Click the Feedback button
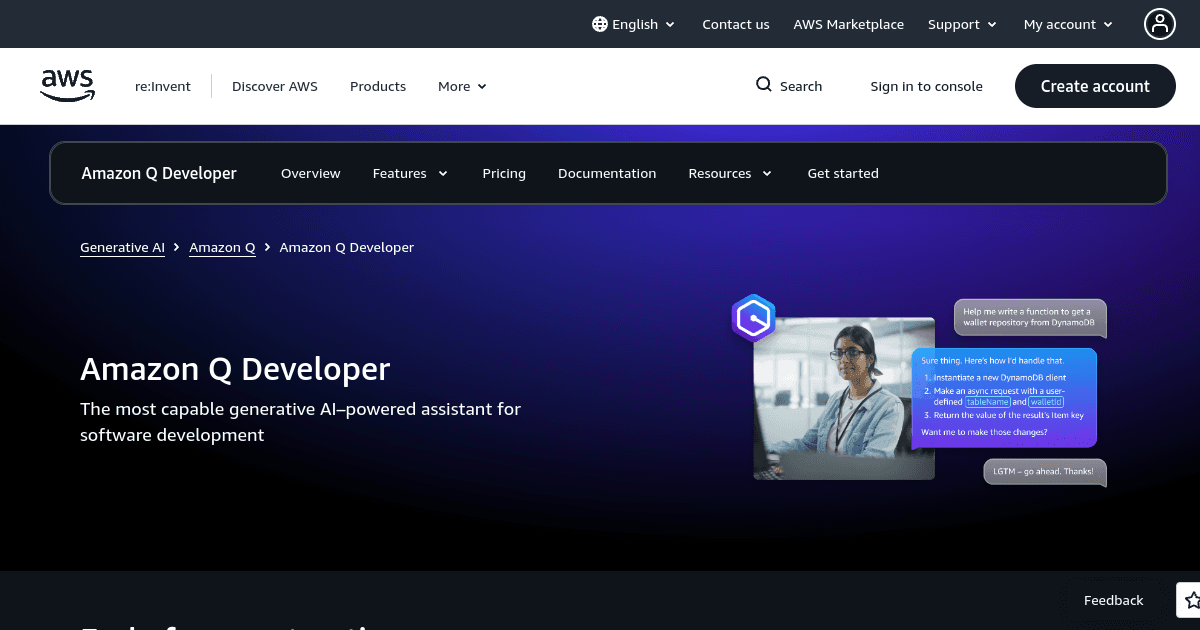Screen dimensions: 1200x630 click(x=1113, y=600)
